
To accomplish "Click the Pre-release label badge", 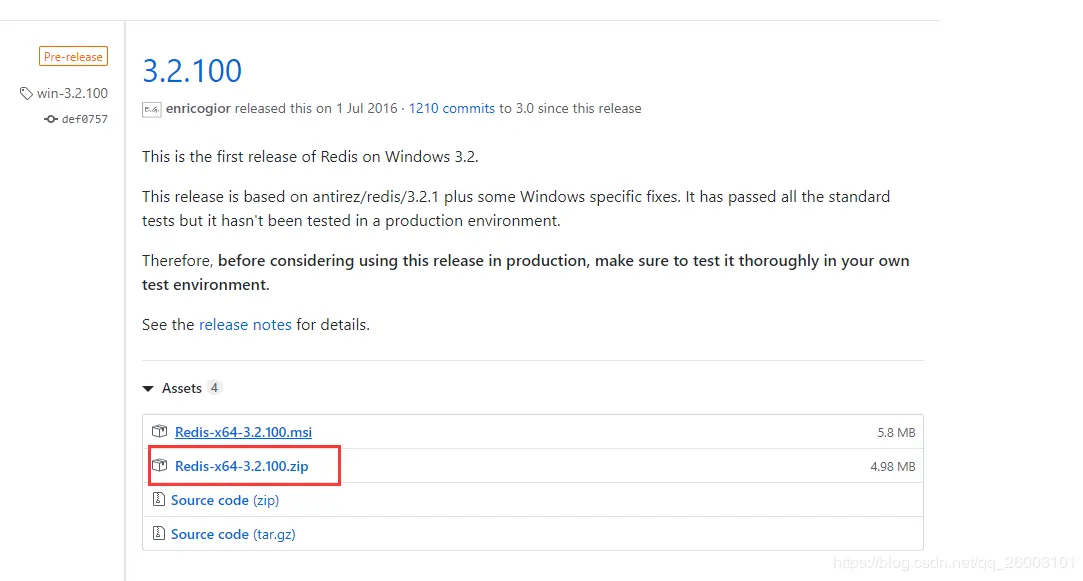I will coord(73,57).
